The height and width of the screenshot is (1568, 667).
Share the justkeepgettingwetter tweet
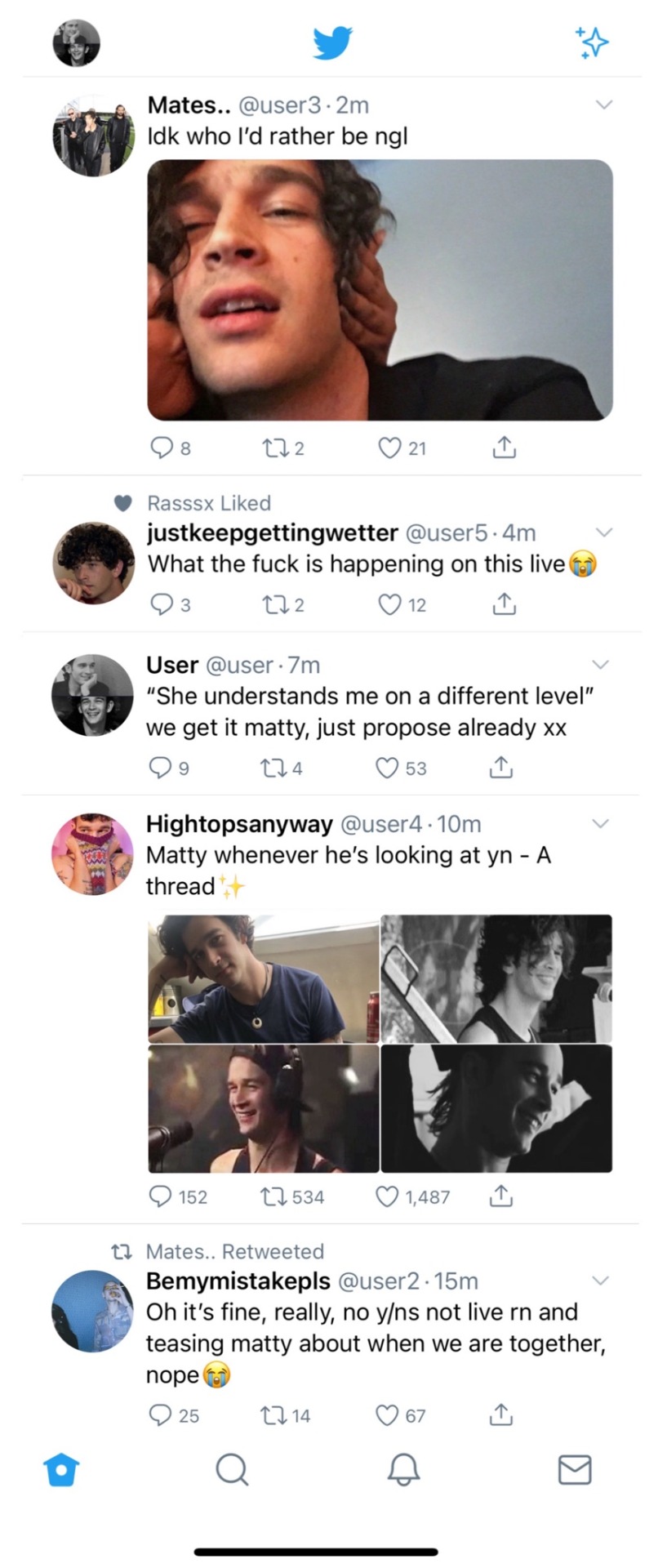click(x=504, y=604)
